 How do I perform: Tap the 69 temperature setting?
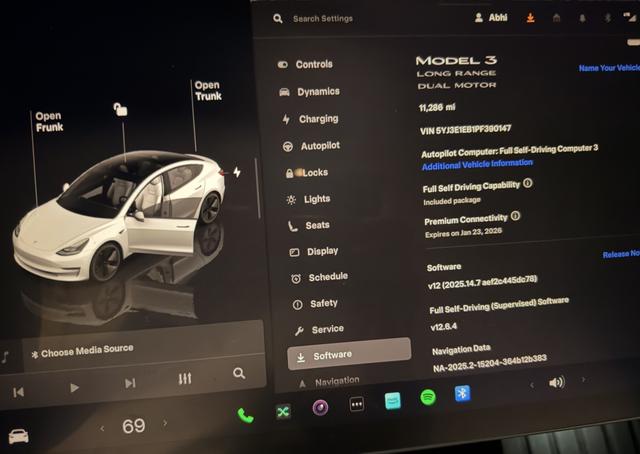click(x=133, y=426)
